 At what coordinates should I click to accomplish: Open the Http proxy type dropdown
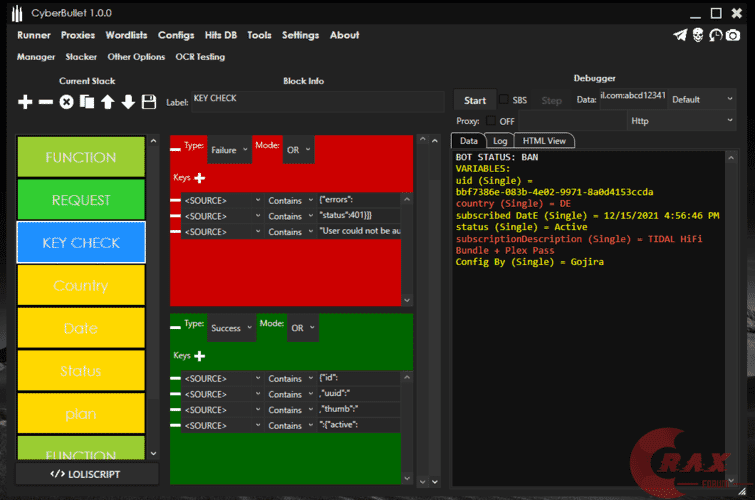pyautogui.click(x=681, y=121)
